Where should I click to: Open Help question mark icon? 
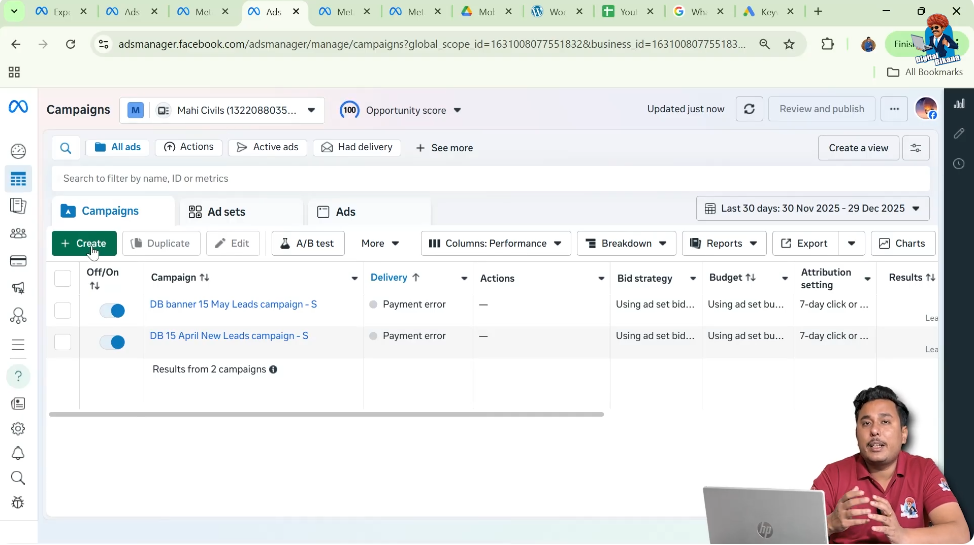point(18,376)
